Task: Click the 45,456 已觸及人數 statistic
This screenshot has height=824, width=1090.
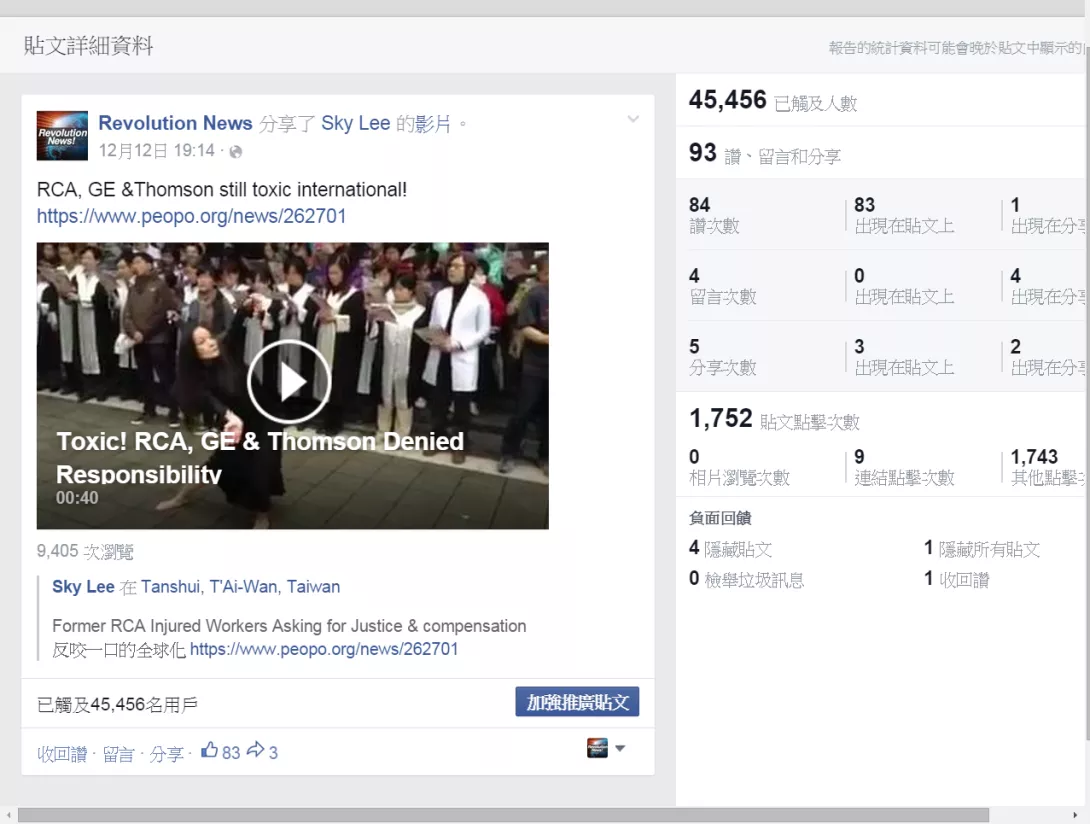Action: tap(773, 100)
